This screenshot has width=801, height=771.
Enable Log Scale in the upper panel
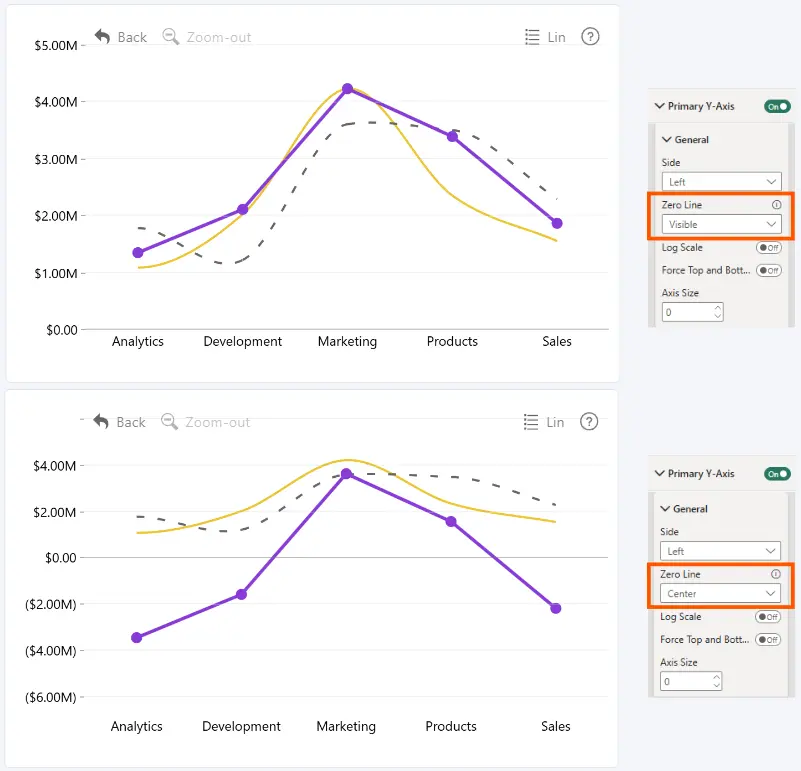click(769, 248)
